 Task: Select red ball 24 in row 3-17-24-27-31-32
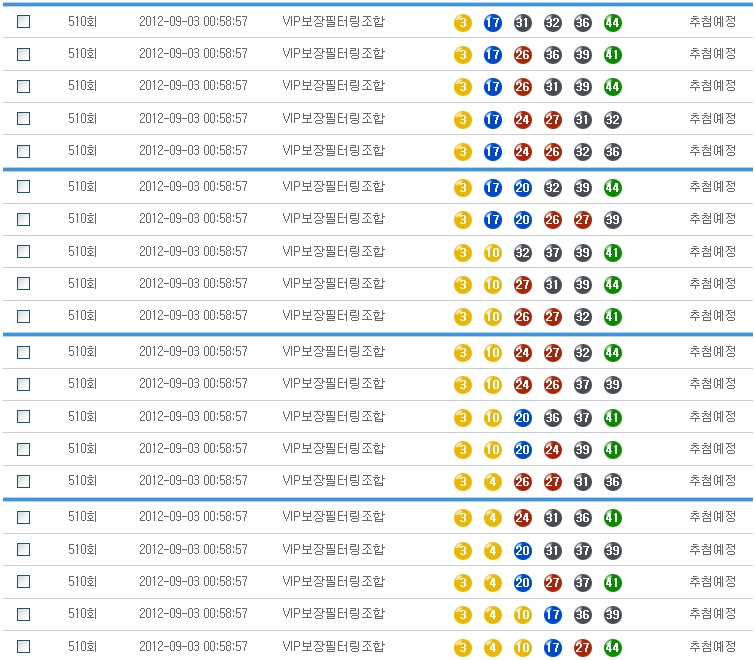pos(522,120)
